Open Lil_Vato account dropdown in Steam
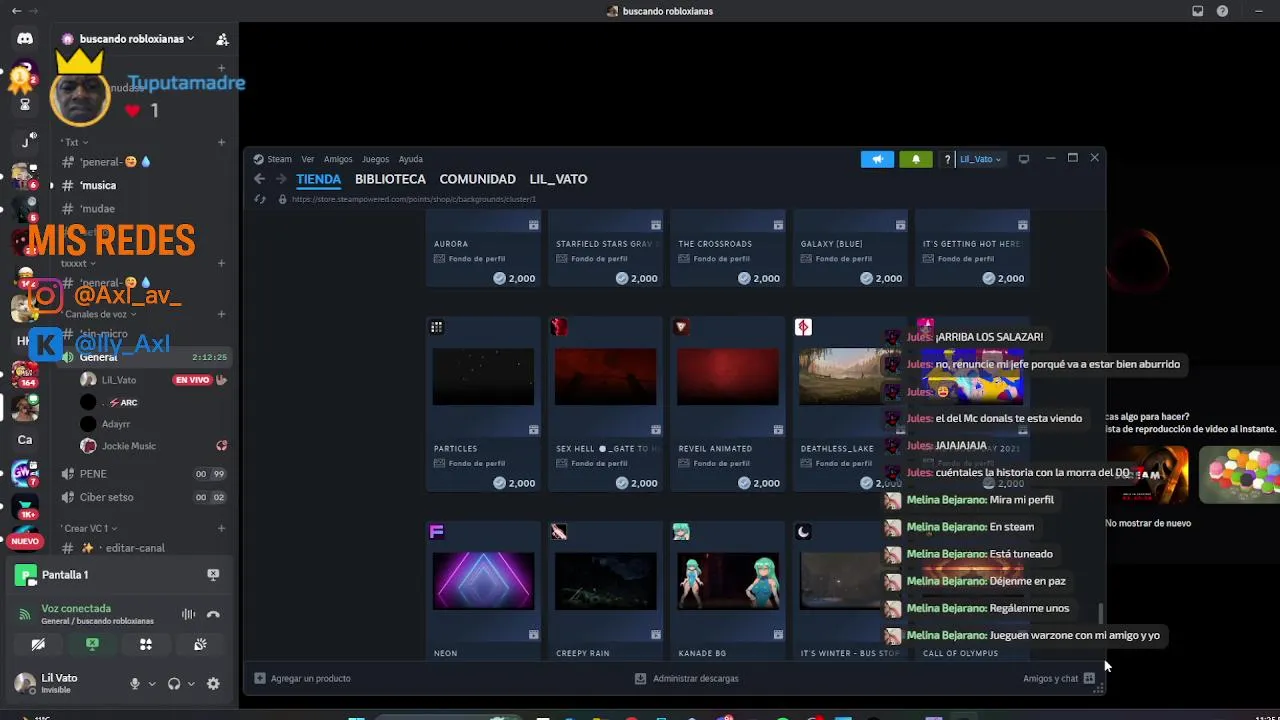1280x720 pixels. (980, 159)
